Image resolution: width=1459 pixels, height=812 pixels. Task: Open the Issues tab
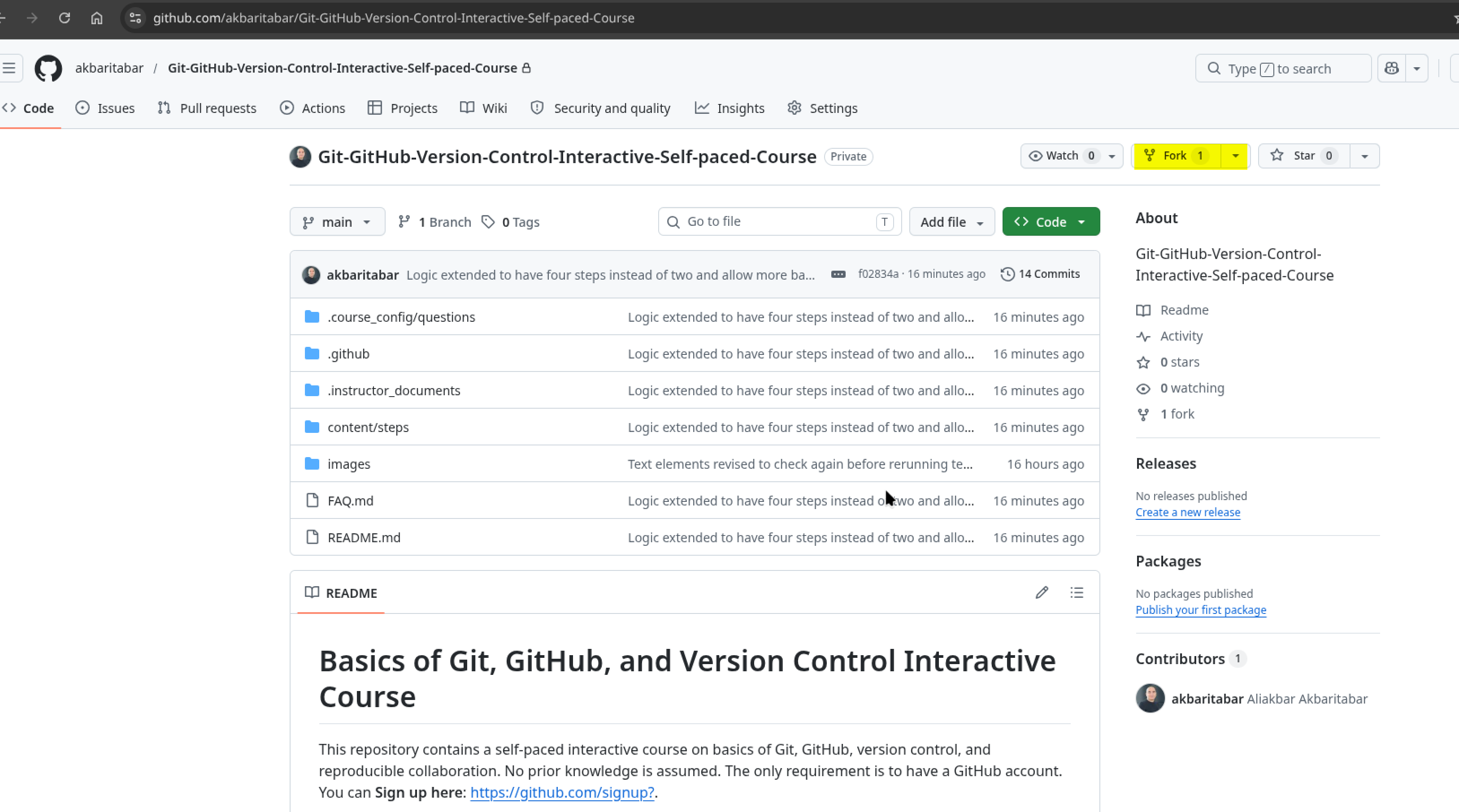(105, 108)
